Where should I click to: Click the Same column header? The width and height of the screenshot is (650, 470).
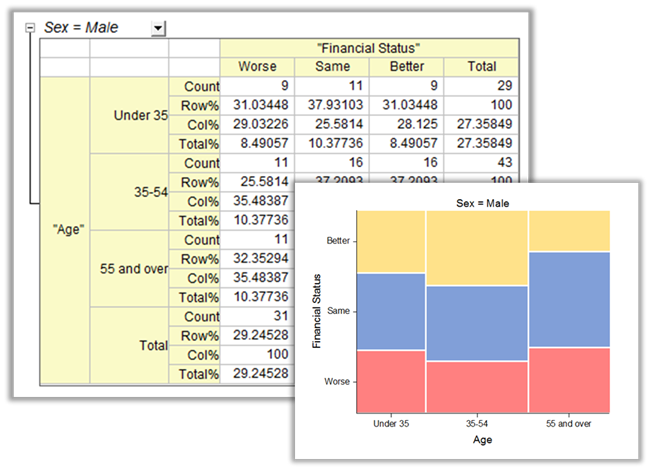pos(331,67)
